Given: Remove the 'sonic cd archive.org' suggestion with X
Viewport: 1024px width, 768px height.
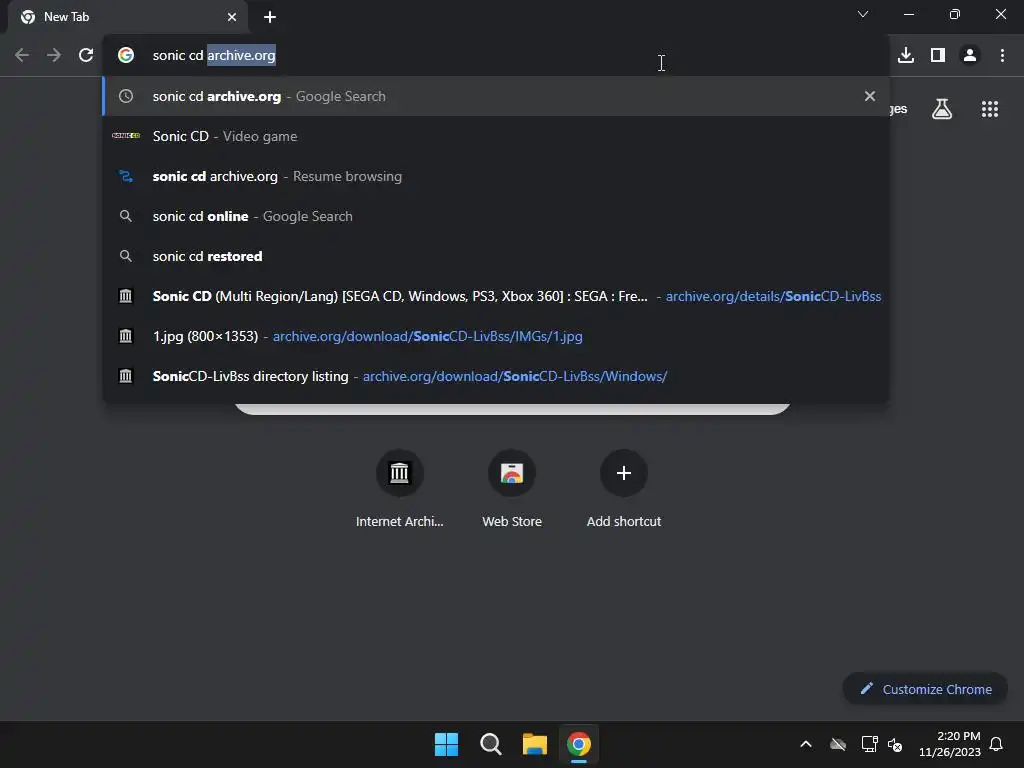Looking at the screenshot, I should tap(870, 96).
